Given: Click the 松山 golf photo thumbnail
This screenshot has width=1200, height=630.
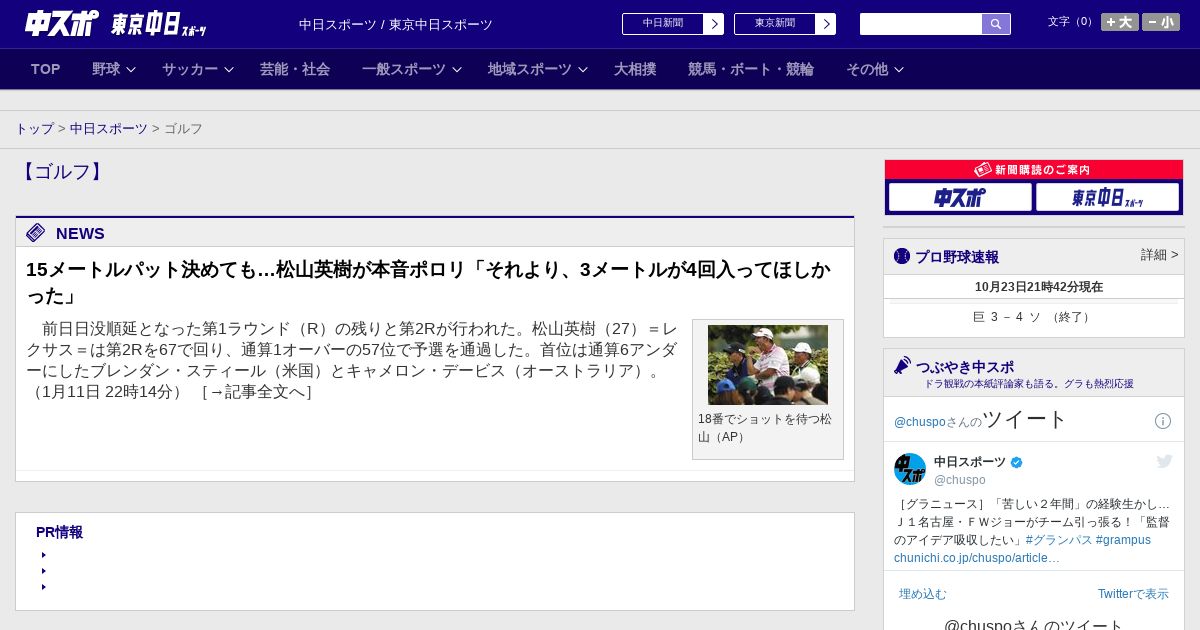Looking at the screenshot, I should [x=768, y=365].
